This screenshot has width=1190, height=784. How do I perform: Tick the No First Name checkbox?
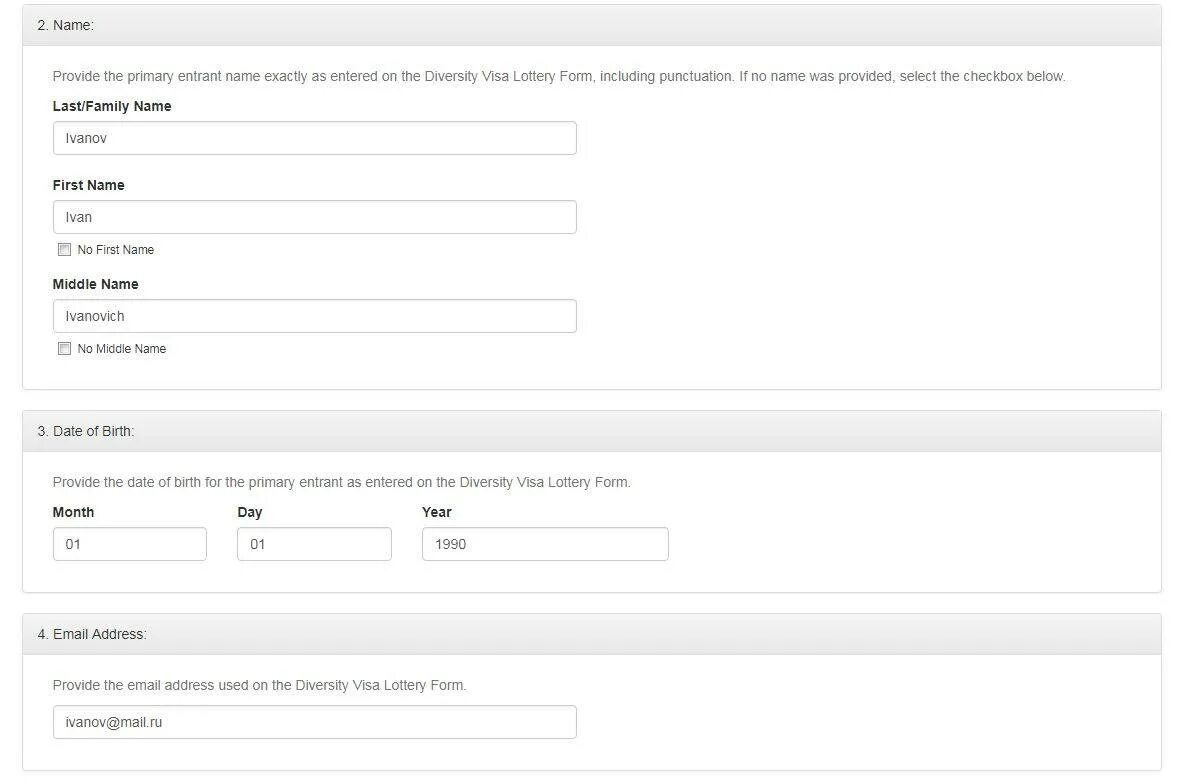pyautogui.click(x=65, y=250)
